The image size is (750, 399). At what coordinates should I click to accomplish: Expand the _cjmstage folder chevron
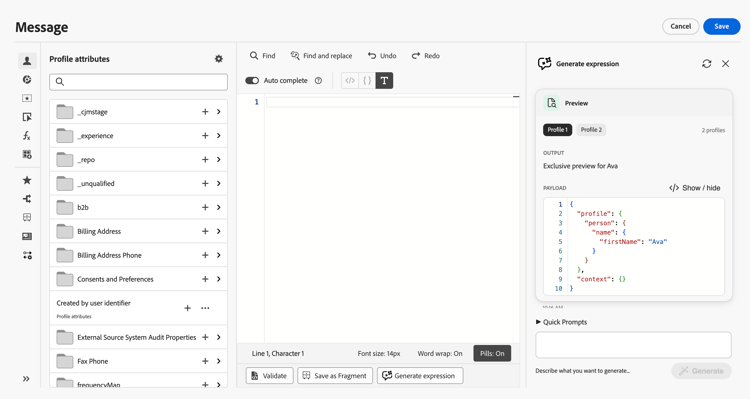coord(219,111)
